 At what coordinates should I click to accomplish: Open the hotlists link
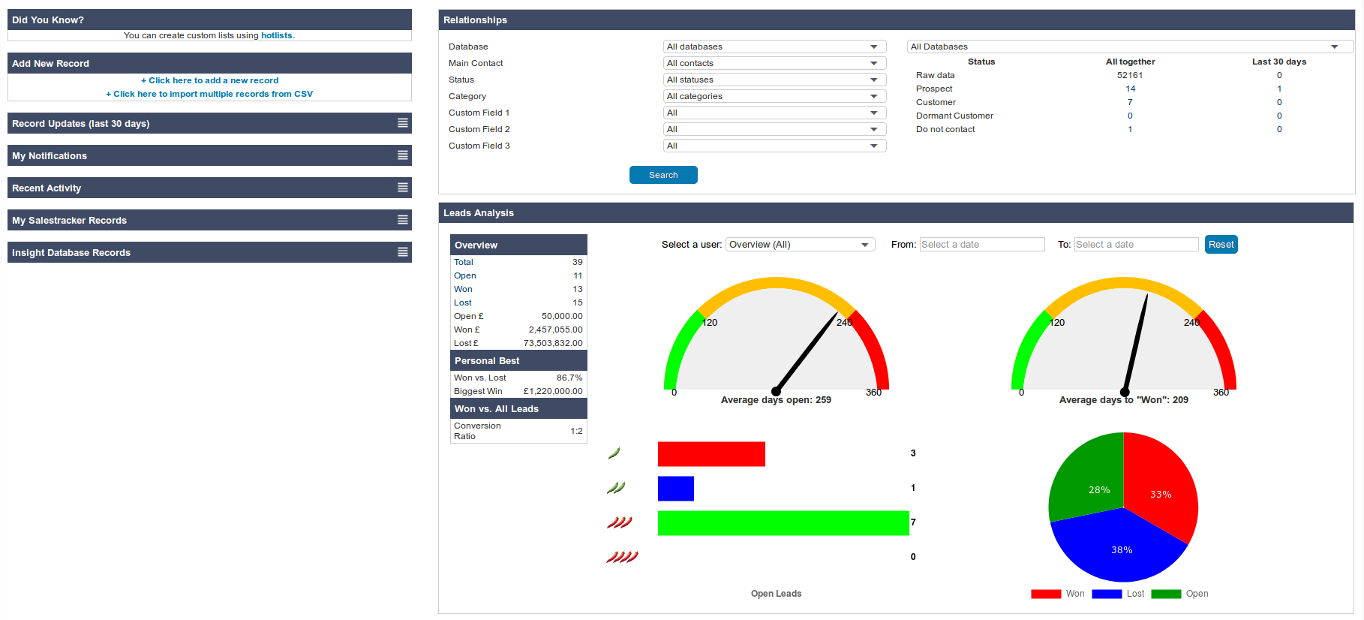pyautogui.click(x=277, y=35)
